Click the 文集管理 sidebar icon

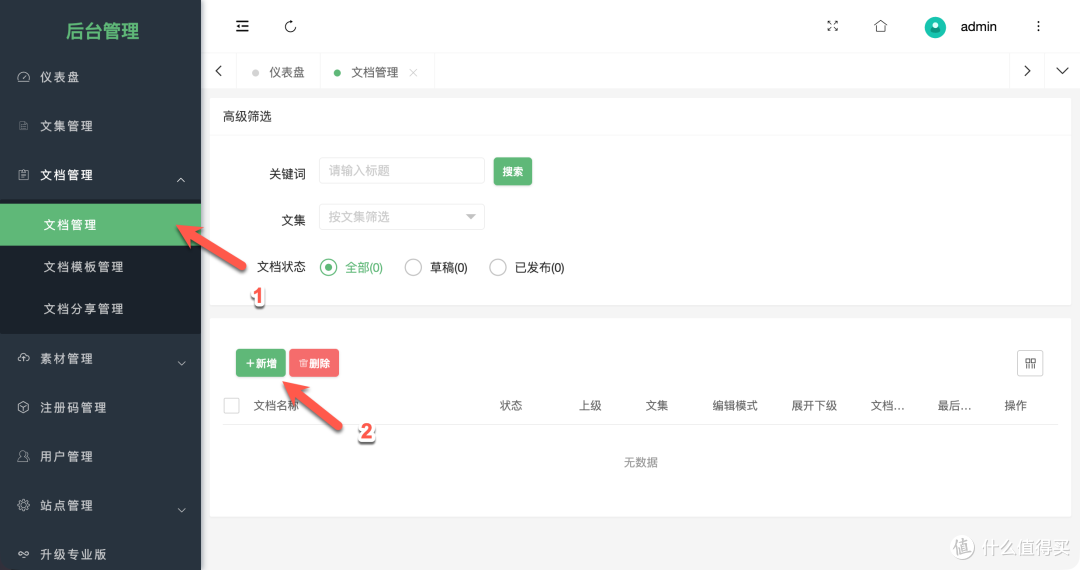pos(23,126)
